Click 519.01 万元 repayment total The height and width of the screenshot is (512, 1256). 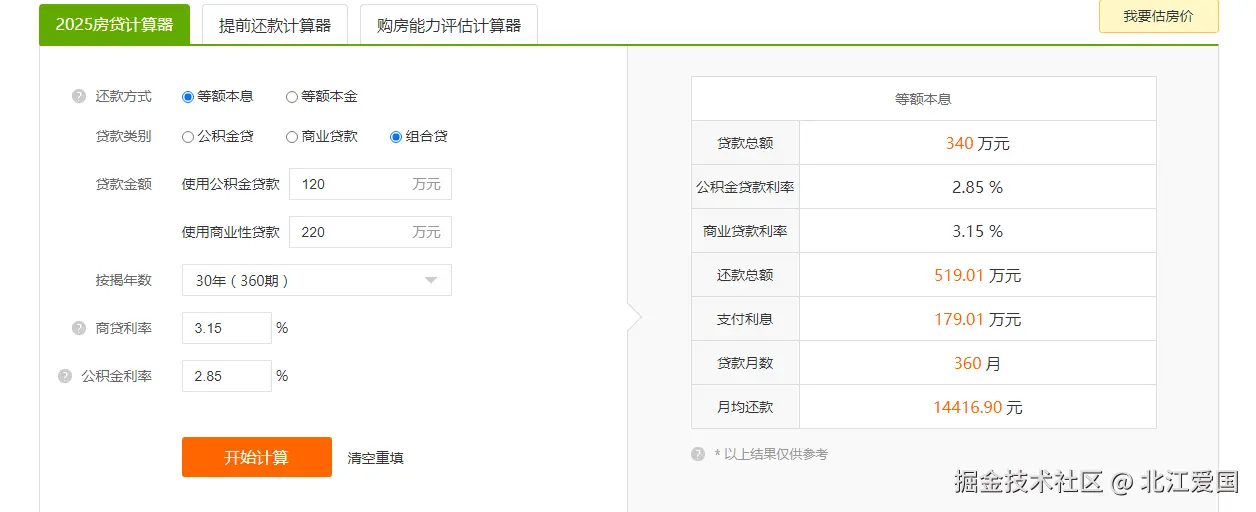[x=978, y=275]
